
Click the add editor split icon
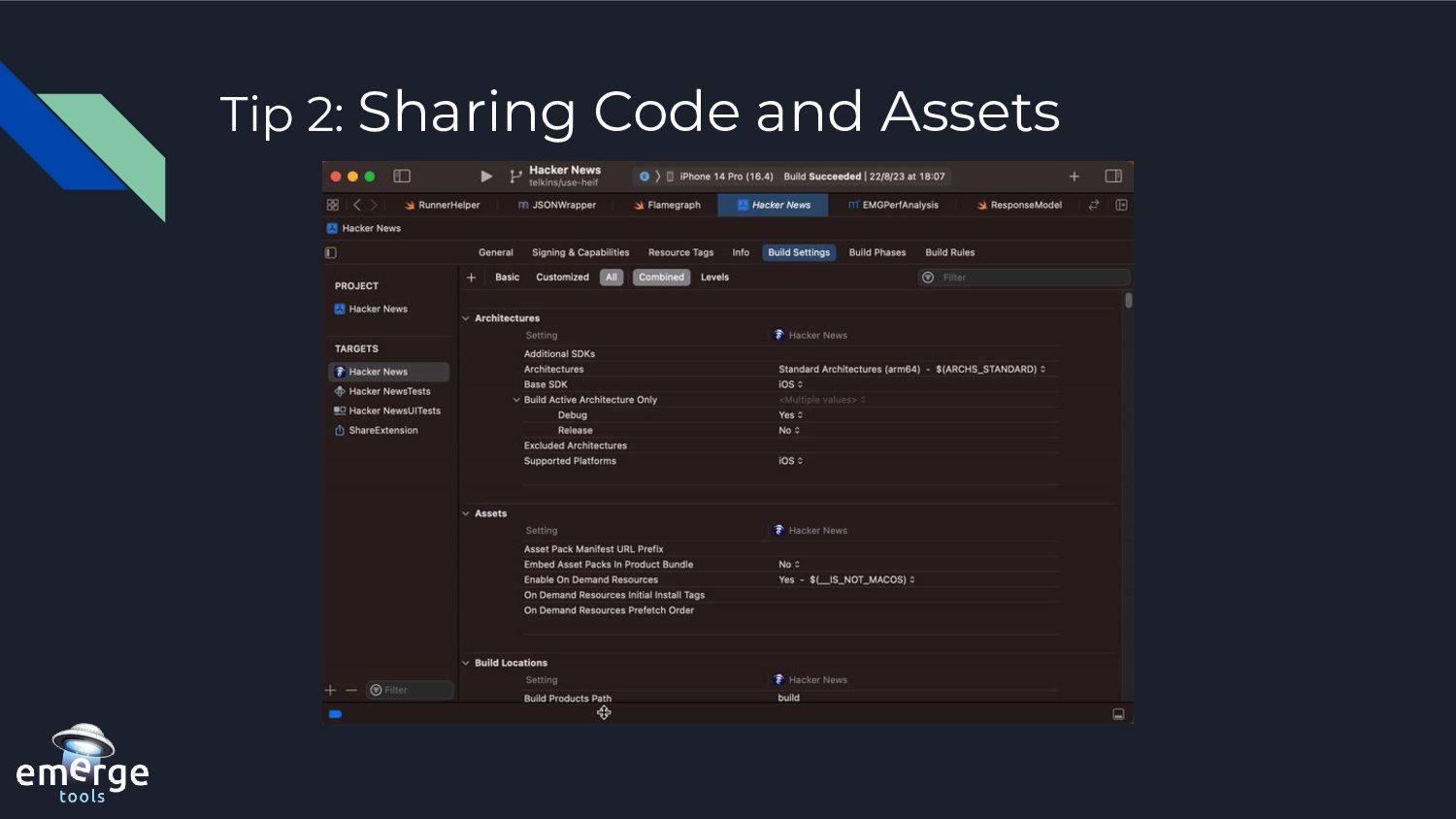(x=1121, y=205)
